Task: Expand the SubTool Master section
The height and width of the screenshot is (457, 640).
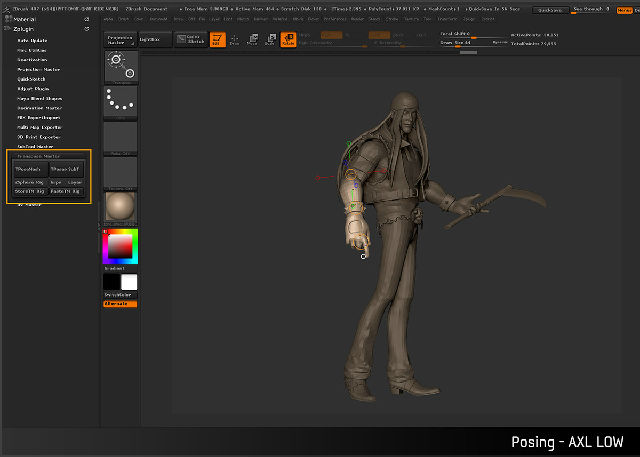Action: pos(36,146)
